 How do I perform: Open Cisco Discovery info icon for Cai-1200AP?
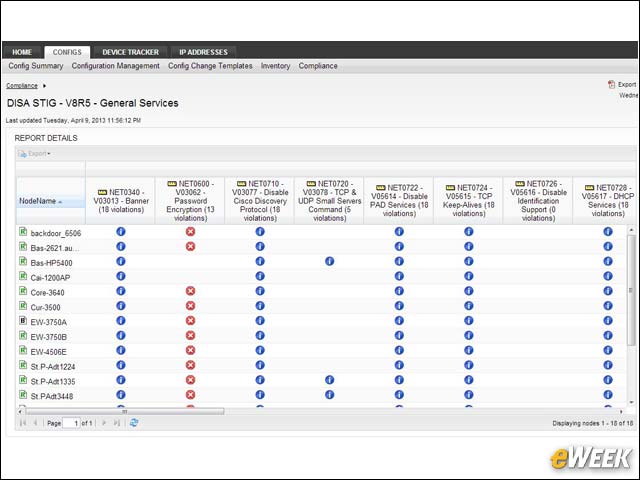pyautogui.click(x=260, y=276)
